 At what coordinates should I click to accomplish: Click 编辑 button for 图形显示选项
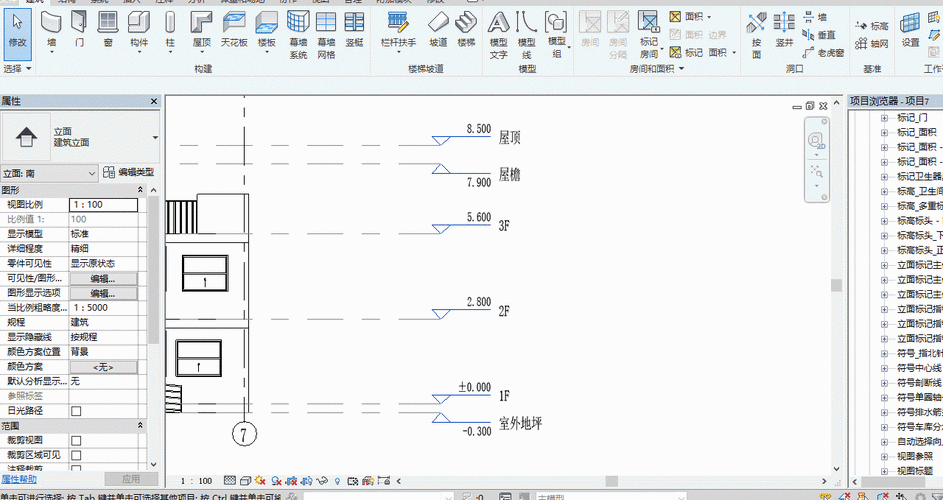(103, 294)
